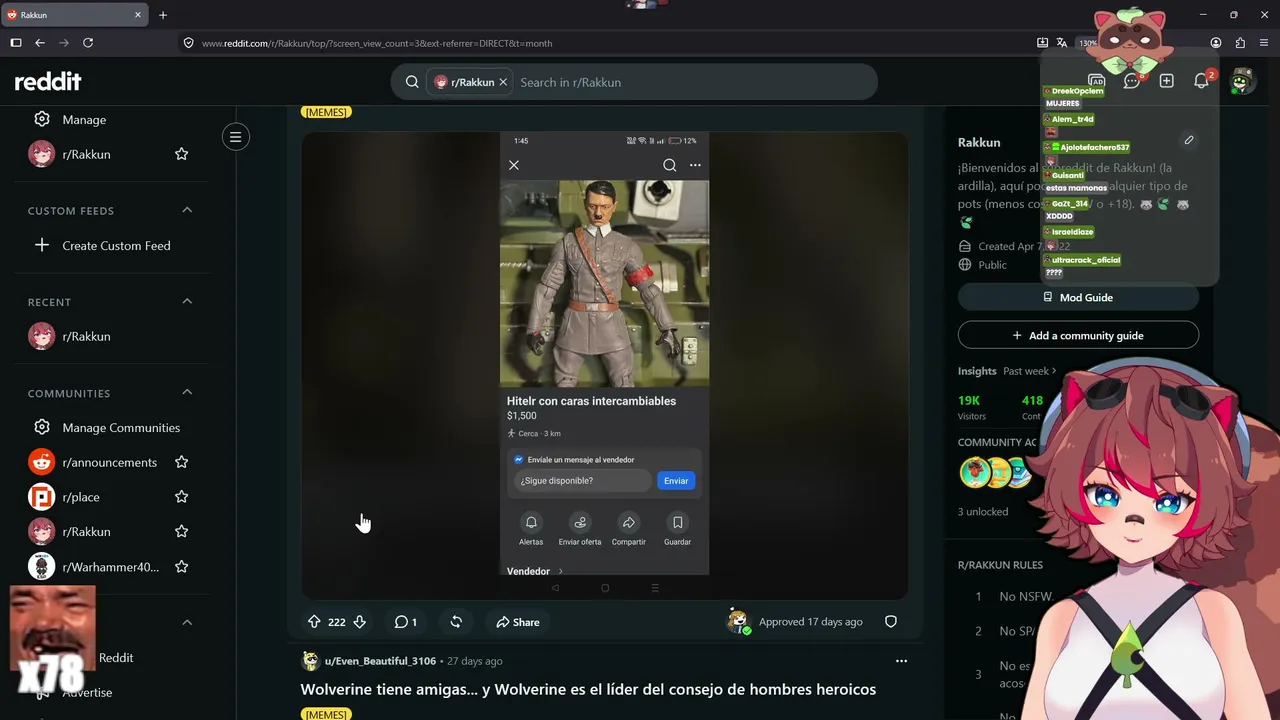This screenshot has width=1280, height=720.
Task: Click the pencil edit icon in Rakkun sidebar
Action: pos(1188,140)
